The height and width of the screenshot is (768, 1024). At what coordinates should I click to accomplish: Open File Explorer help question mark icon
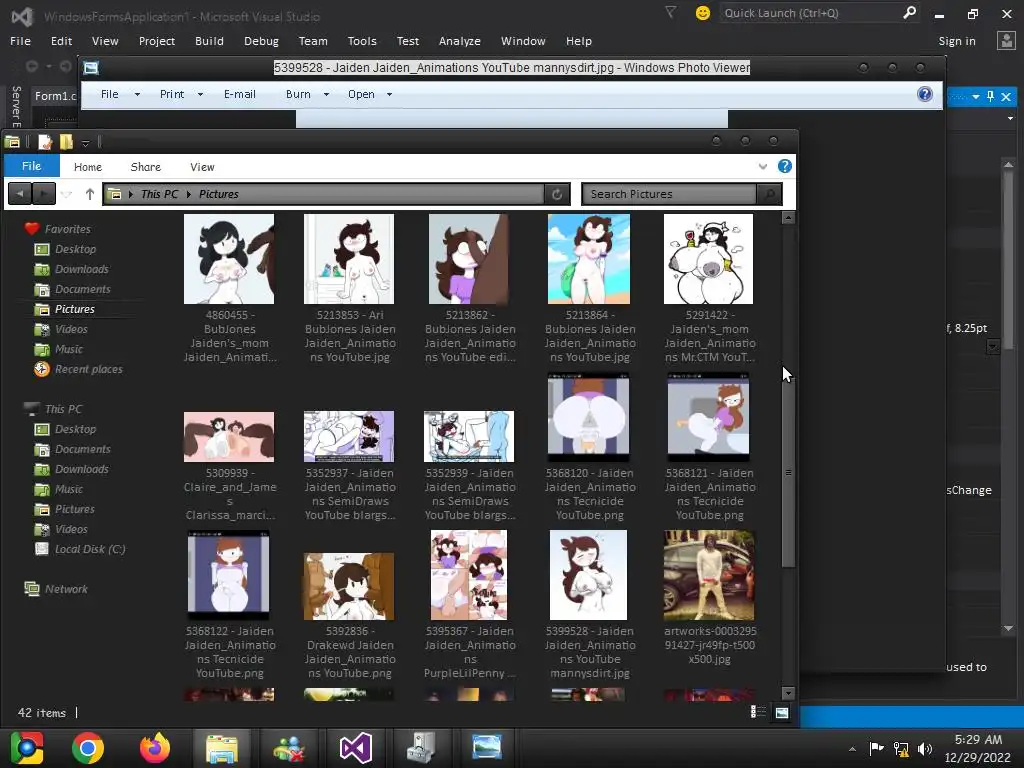(x=785, y=166)
